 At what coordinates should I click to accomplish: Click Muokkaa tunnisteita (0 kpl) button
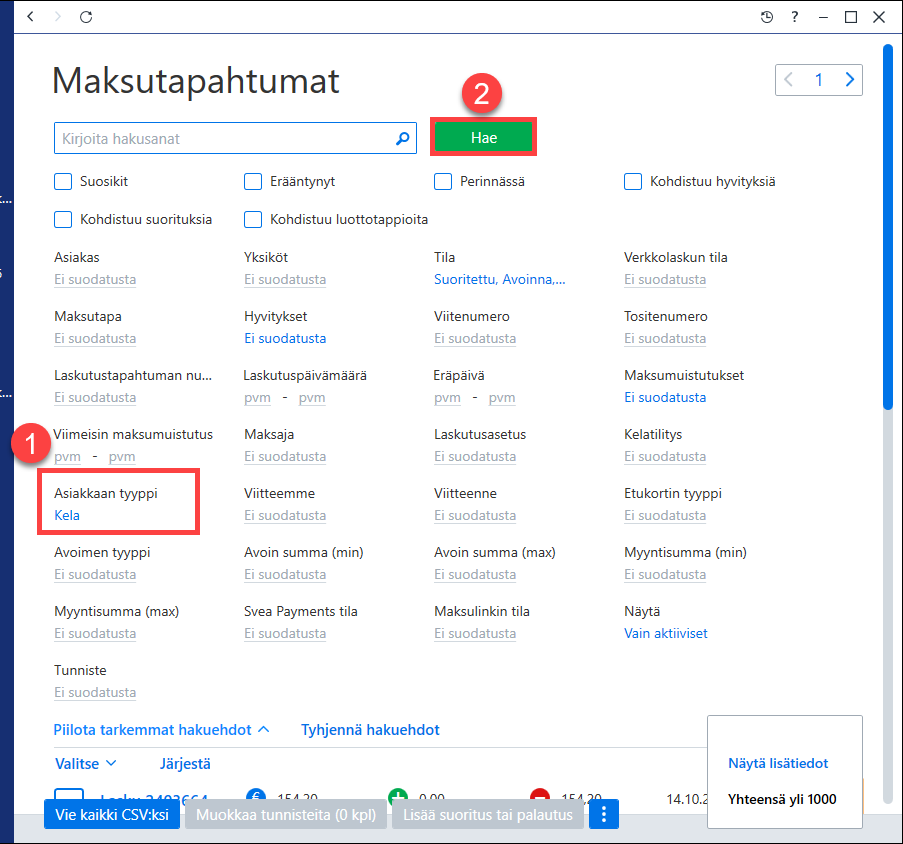click(286, 814)
